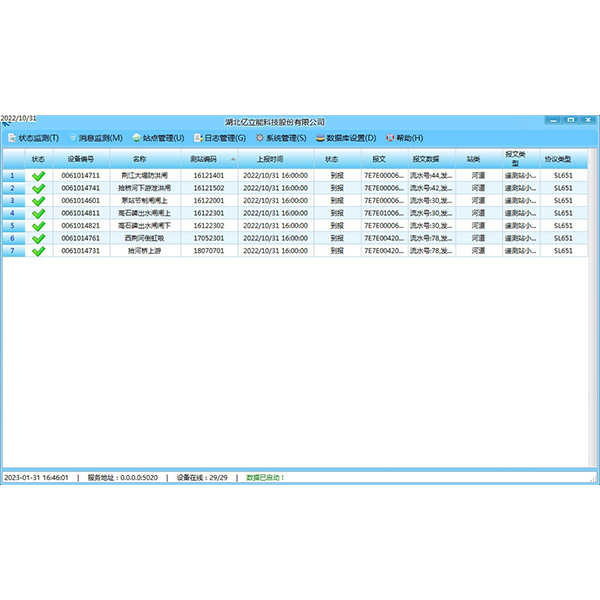
Task: Select station code cell 16122301
Action: tap(209, 213)
